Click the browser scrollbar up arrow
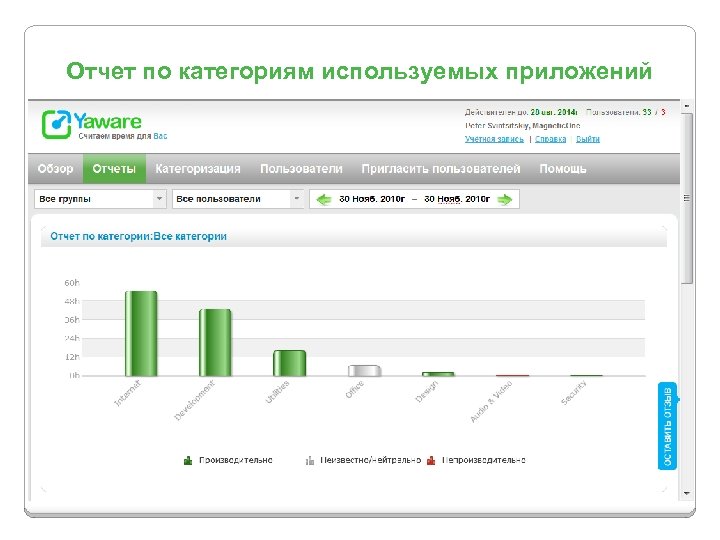Screen dimensions: 720x540 point(686,106)
